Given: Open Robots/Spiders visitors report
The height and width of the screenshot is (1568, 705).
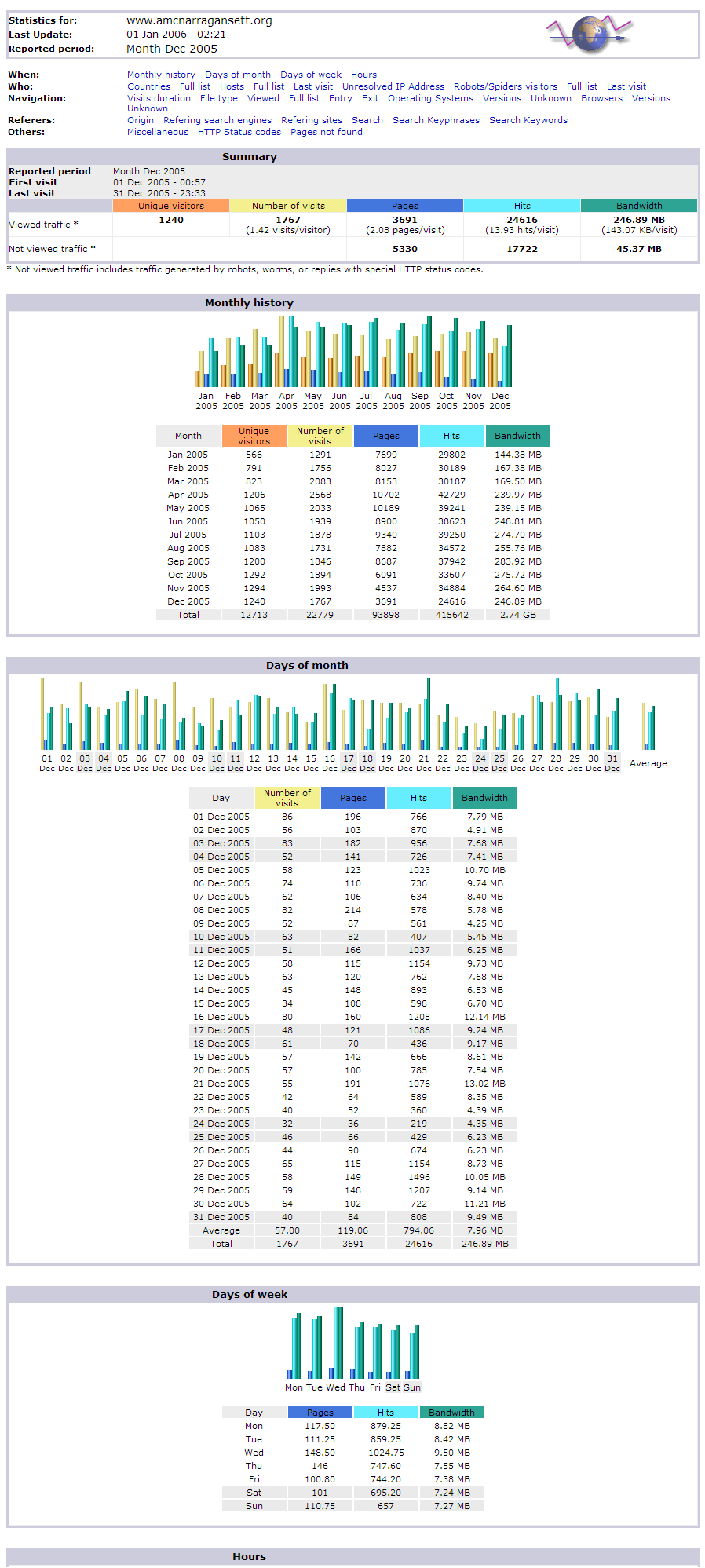Looking at the screenshot, I should tap(505, 87).
